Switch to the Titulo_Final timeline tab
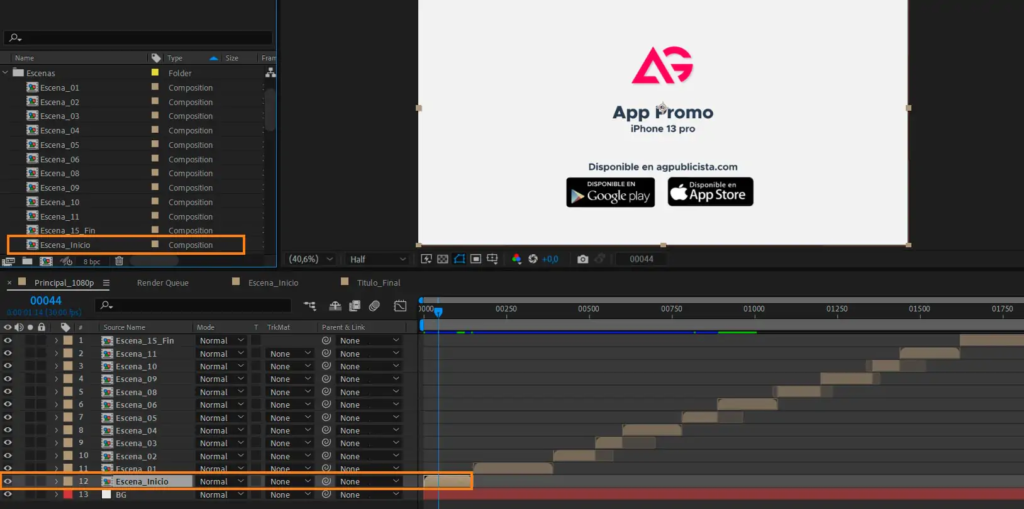The width and height of the screenshot is (1024, 509). coord(379,283)
